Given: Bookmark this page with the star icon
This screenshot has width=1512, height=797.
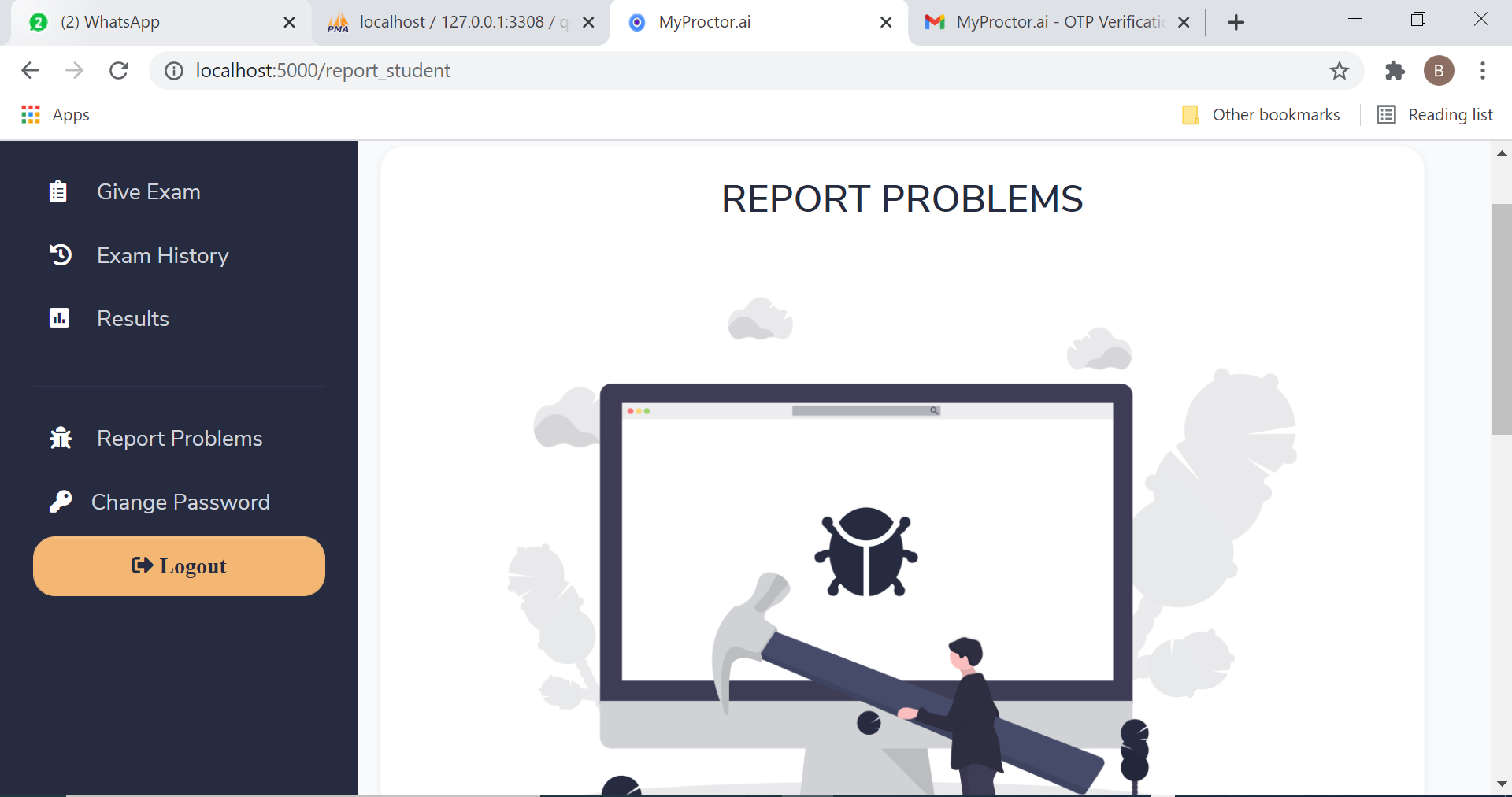Looking at the screenshot, I should click(1339, 71).
